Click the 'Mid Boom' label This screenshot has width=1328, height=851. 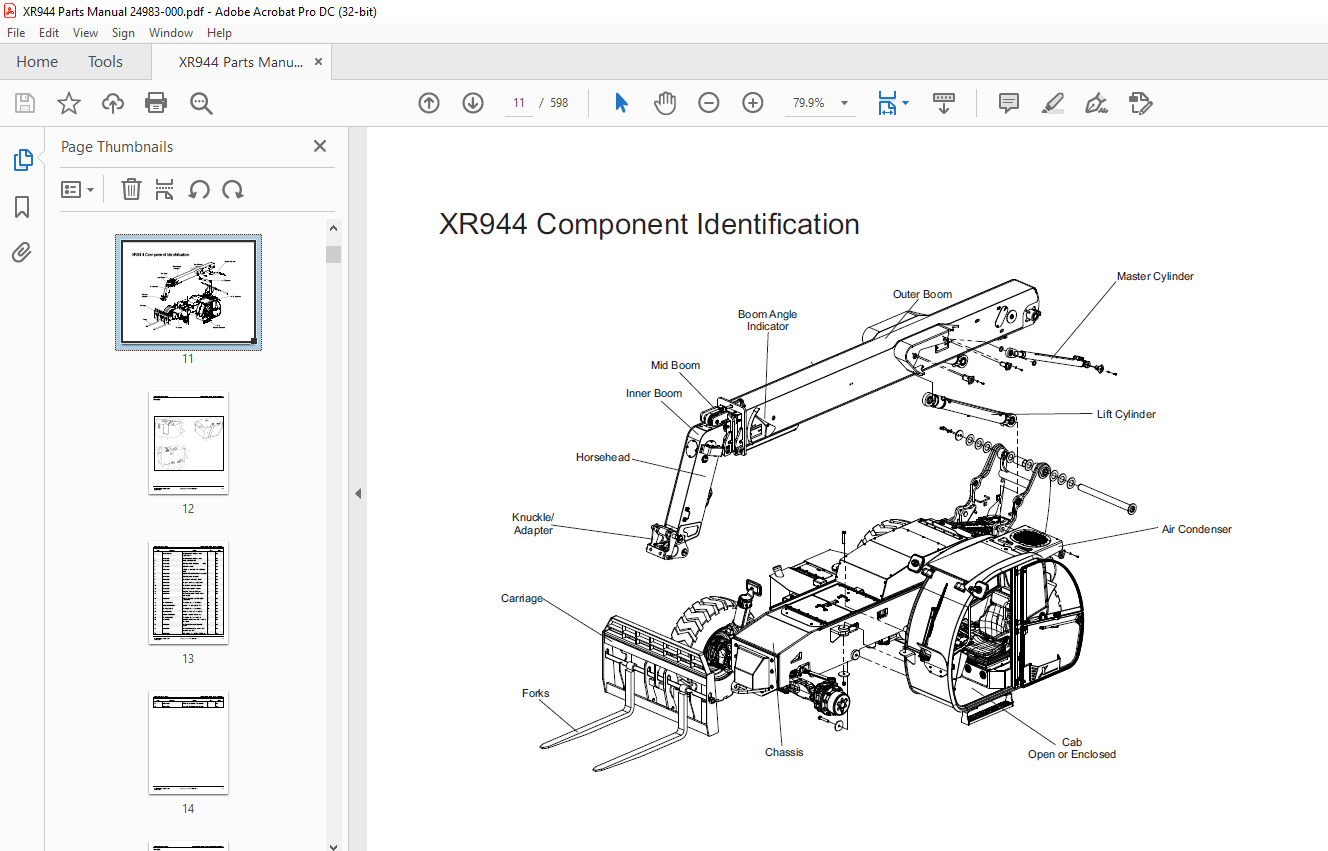(x=675, y=365)
